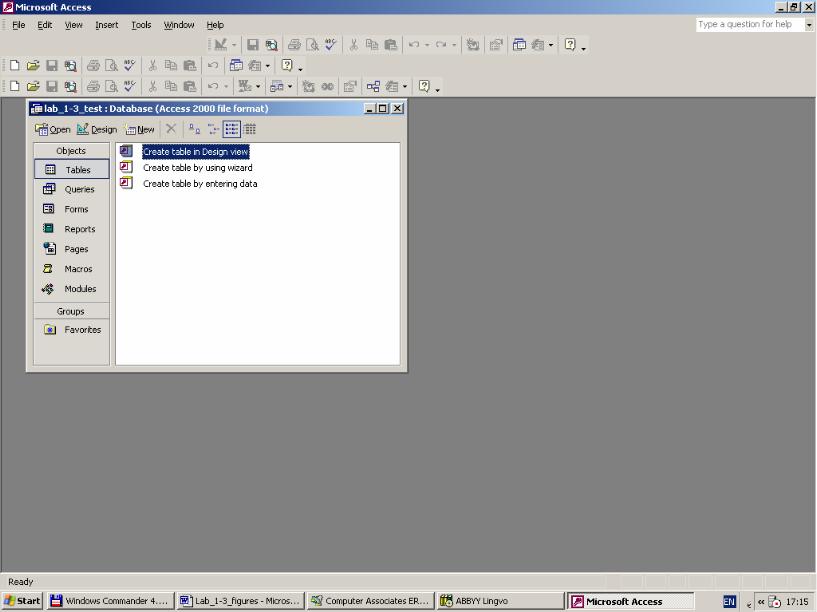Image resolution: width=817 pixels, height=612 pixels.
Task: Click the OfficeLinks icon in the bottom toolbar
Action: pyautogui.click(x=245, y=86)
